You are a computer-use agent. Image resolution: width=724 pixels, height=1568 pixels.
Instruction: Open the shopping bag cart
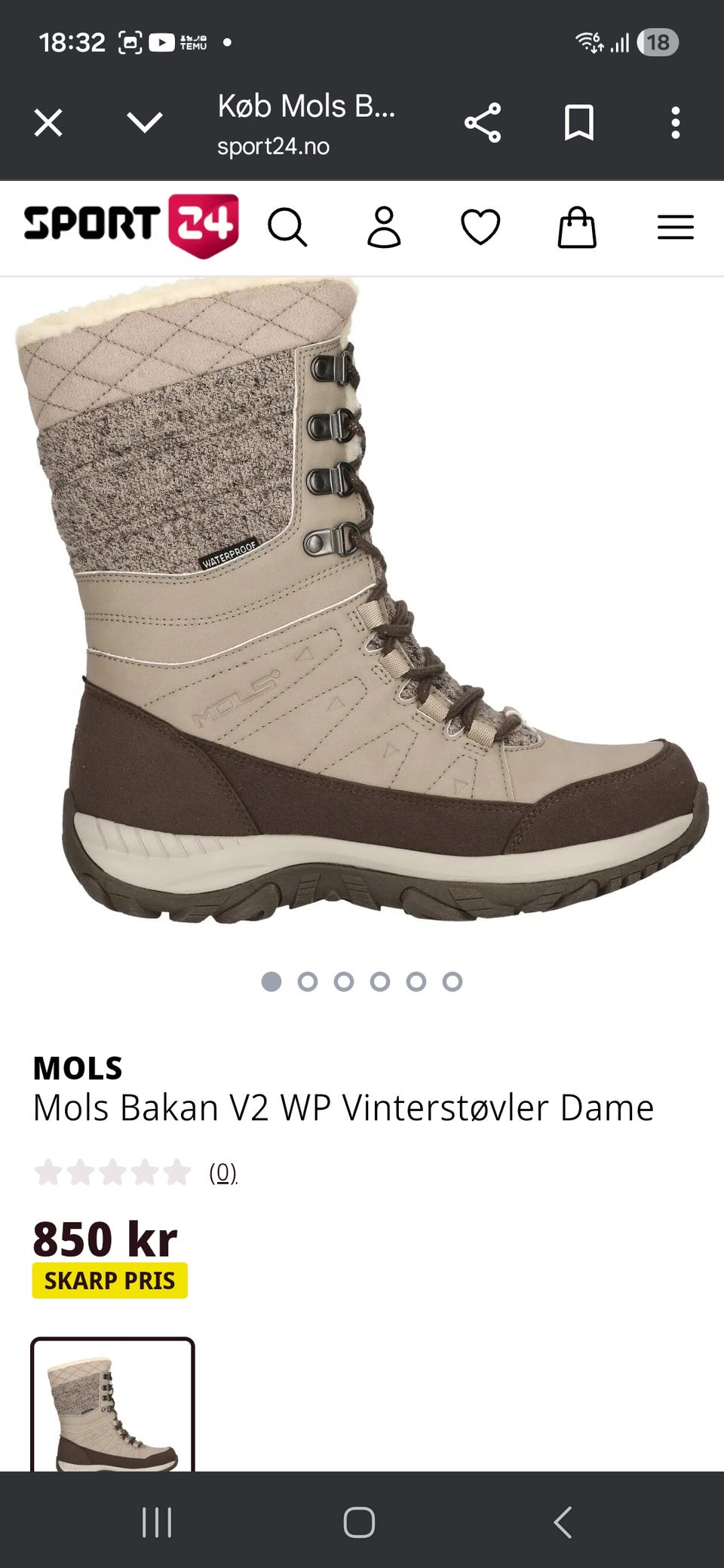577,227
